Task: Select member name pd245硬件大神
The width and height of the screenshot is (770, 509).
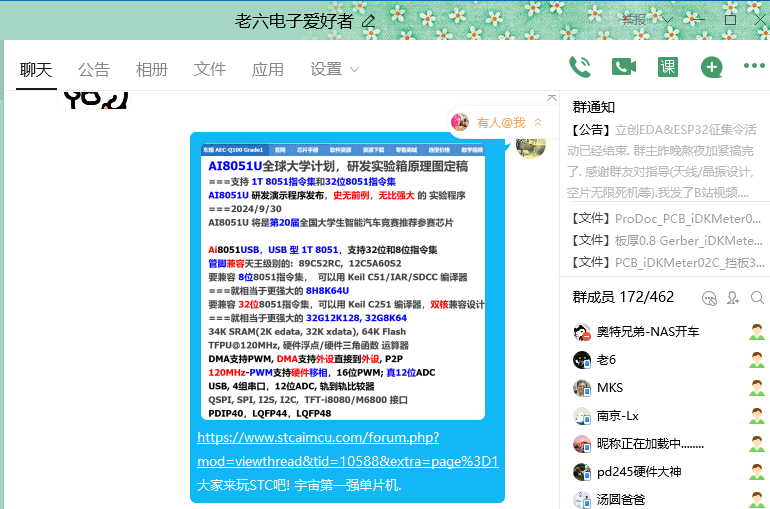Action: point(639,472)
